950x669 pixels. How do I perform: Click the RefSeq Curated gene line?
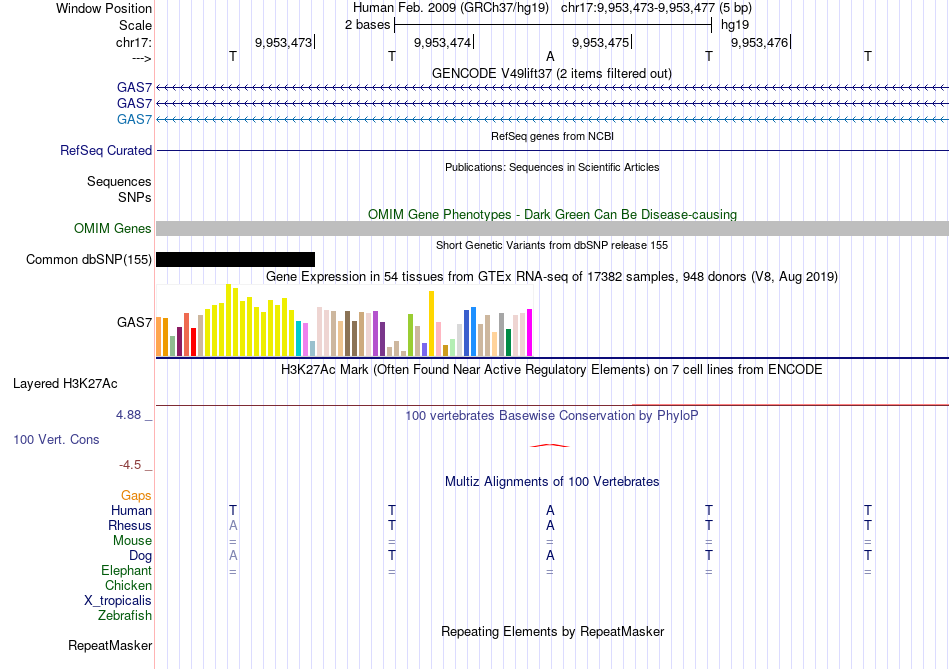[552, 150]
